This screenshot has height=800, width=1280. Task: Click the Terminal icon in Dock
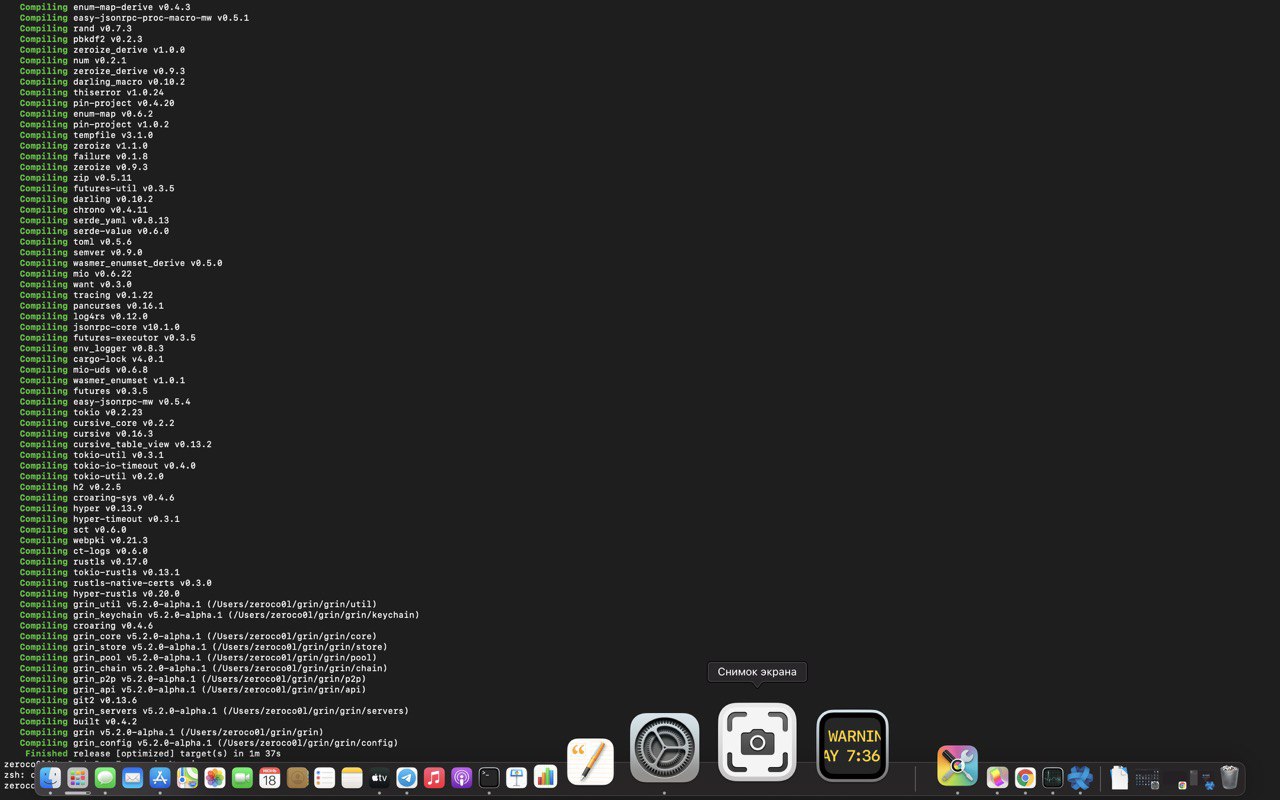click(489, 777)
